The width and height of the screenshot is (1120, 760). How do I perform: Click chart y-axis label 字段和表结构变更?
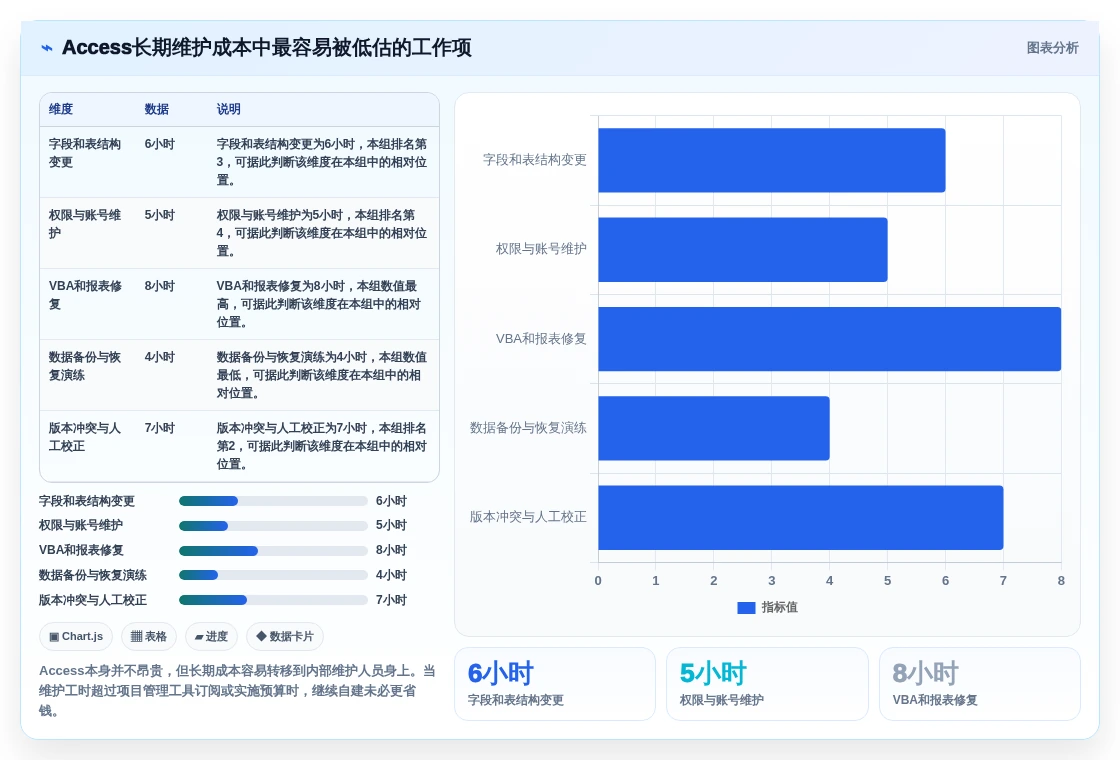pyautogui.click(x=534, y=160)
